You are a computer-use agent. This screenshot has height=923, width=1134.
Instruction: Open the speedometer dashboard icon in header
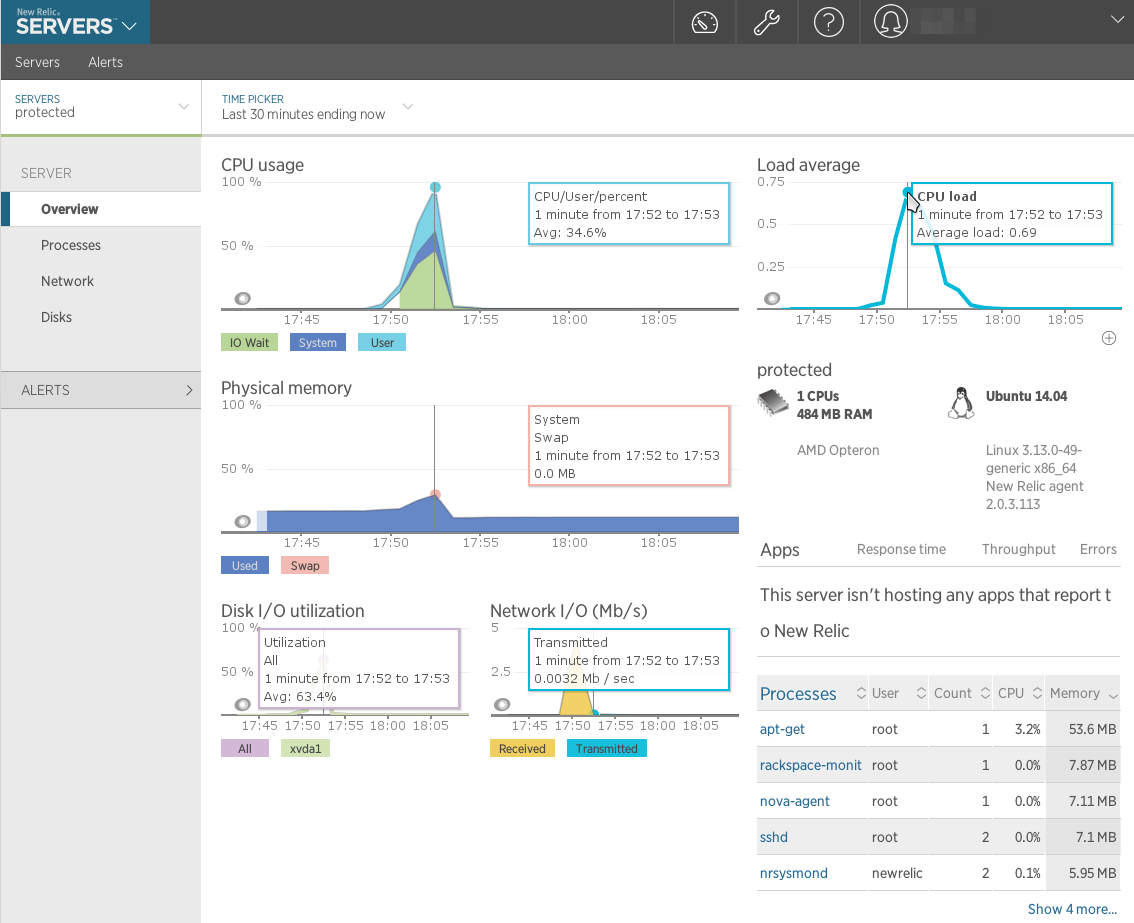[x=704, y=22]
